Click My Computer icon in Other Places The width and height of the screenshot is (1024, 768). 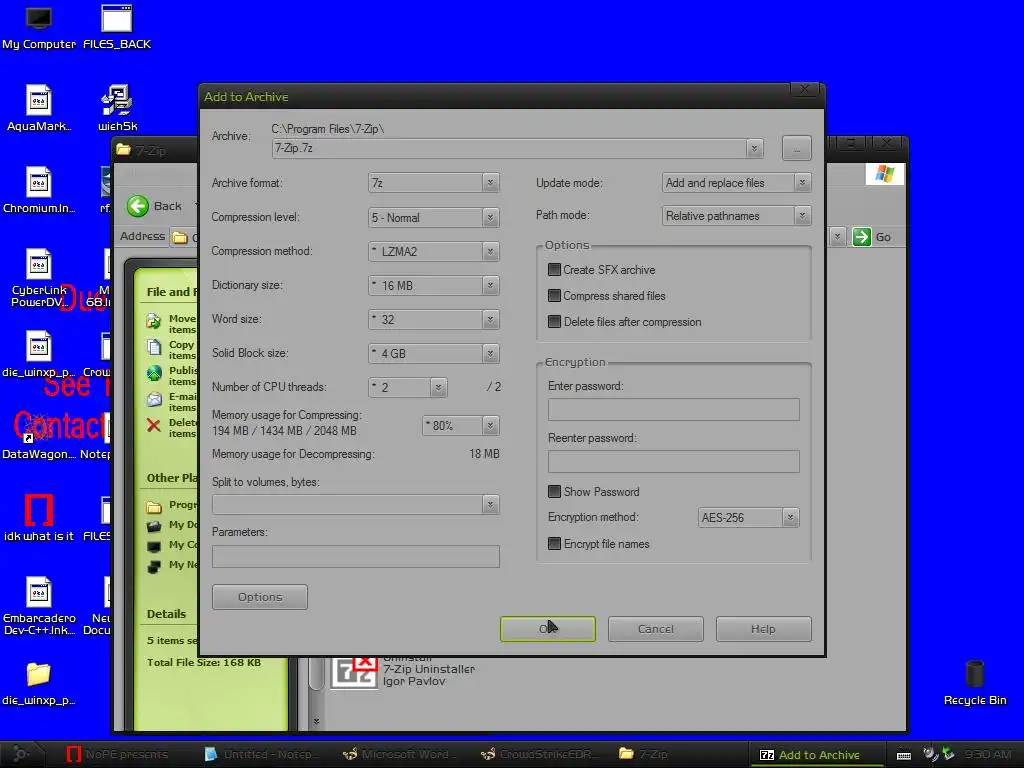coord(153,546)
